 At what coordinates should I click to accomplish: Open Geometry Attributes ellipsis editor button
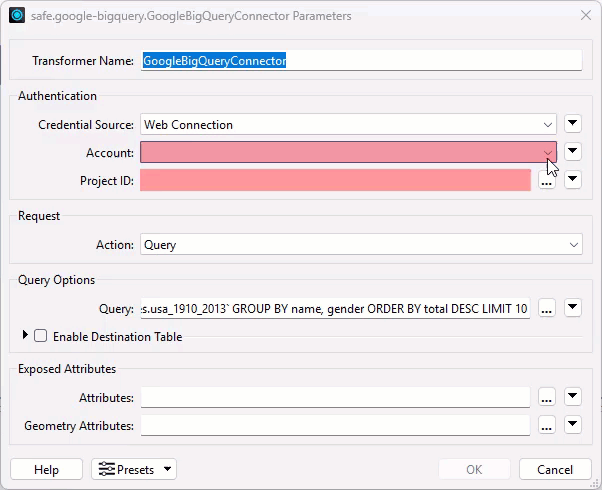point(547,425)
